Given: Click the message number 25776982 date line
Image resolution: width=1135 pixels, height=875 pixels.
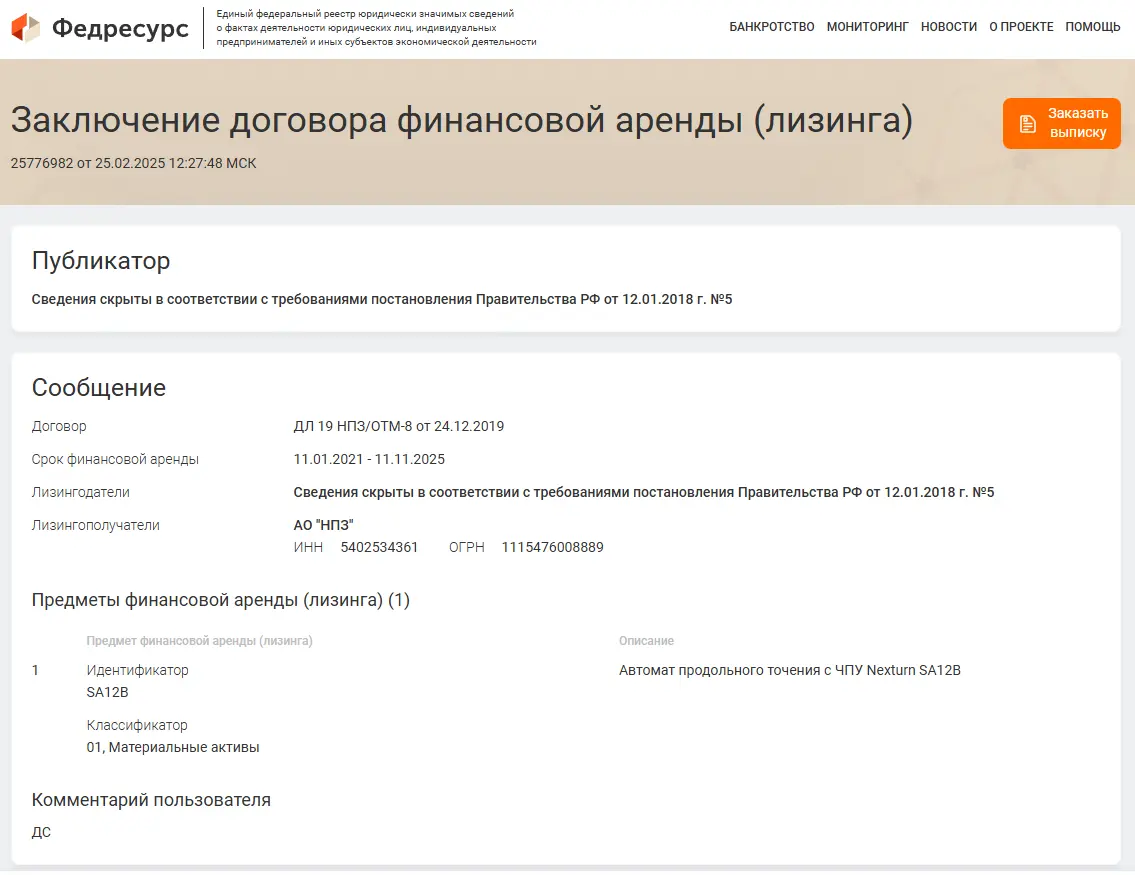Looking at the screenshot, I should tap(133, 163).
